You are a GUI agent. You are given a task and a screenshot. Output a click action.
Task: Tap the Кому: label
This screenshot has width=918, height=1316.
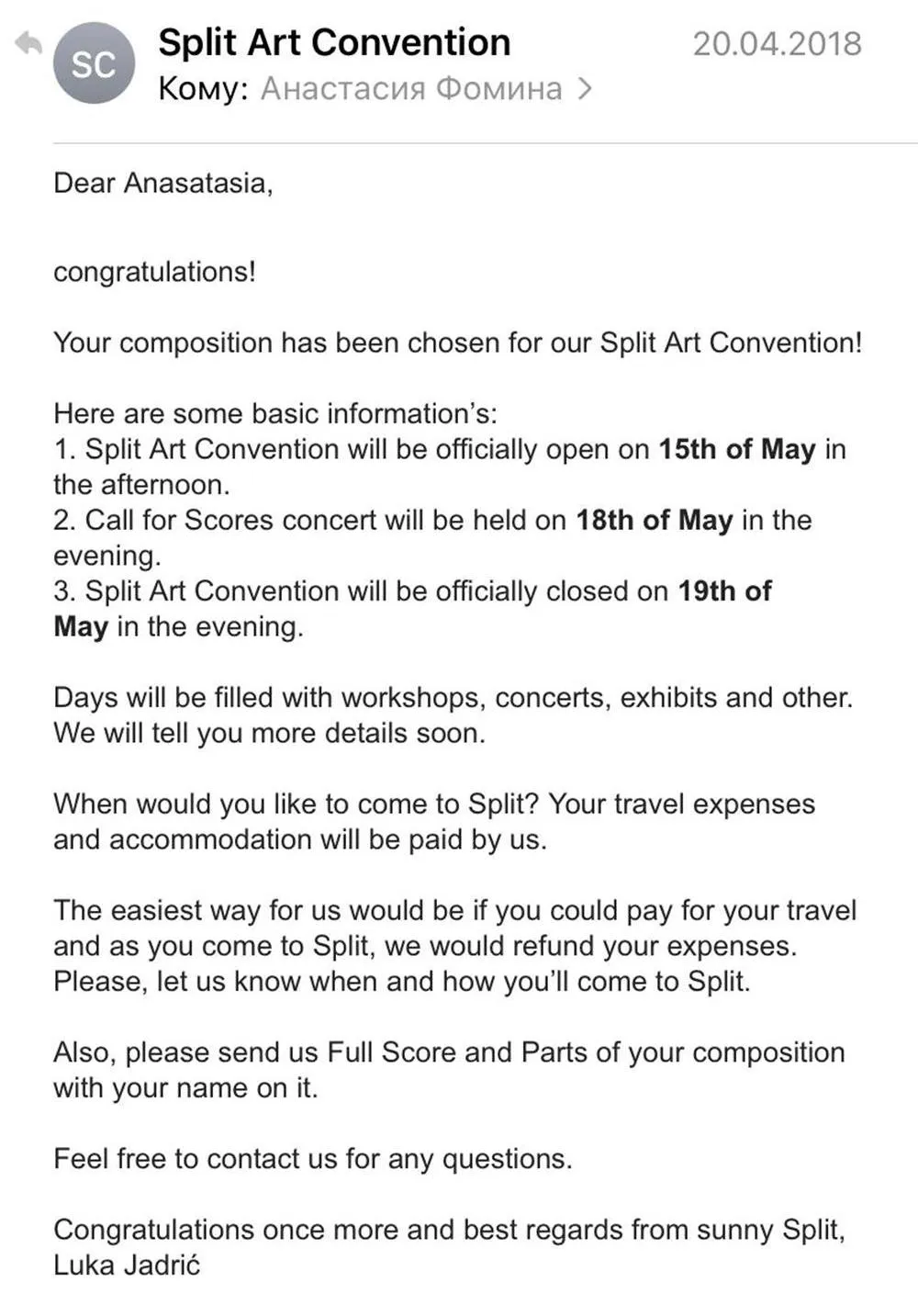pyautogui.click(x=203, y=89)
